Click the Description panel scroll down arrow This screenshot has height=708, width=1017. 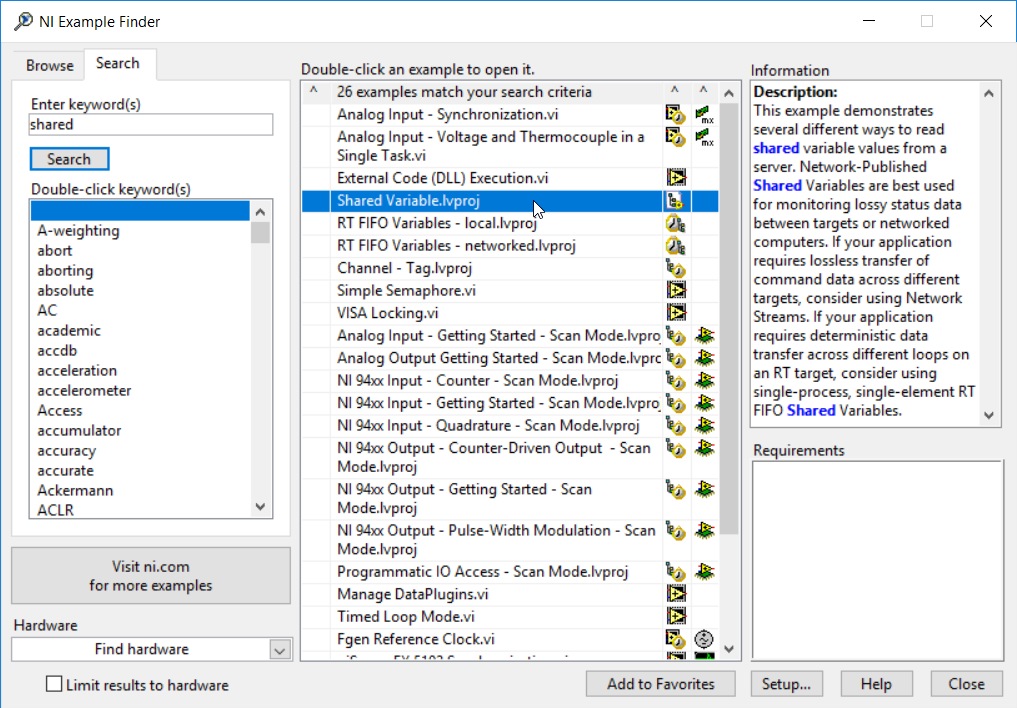988,416
